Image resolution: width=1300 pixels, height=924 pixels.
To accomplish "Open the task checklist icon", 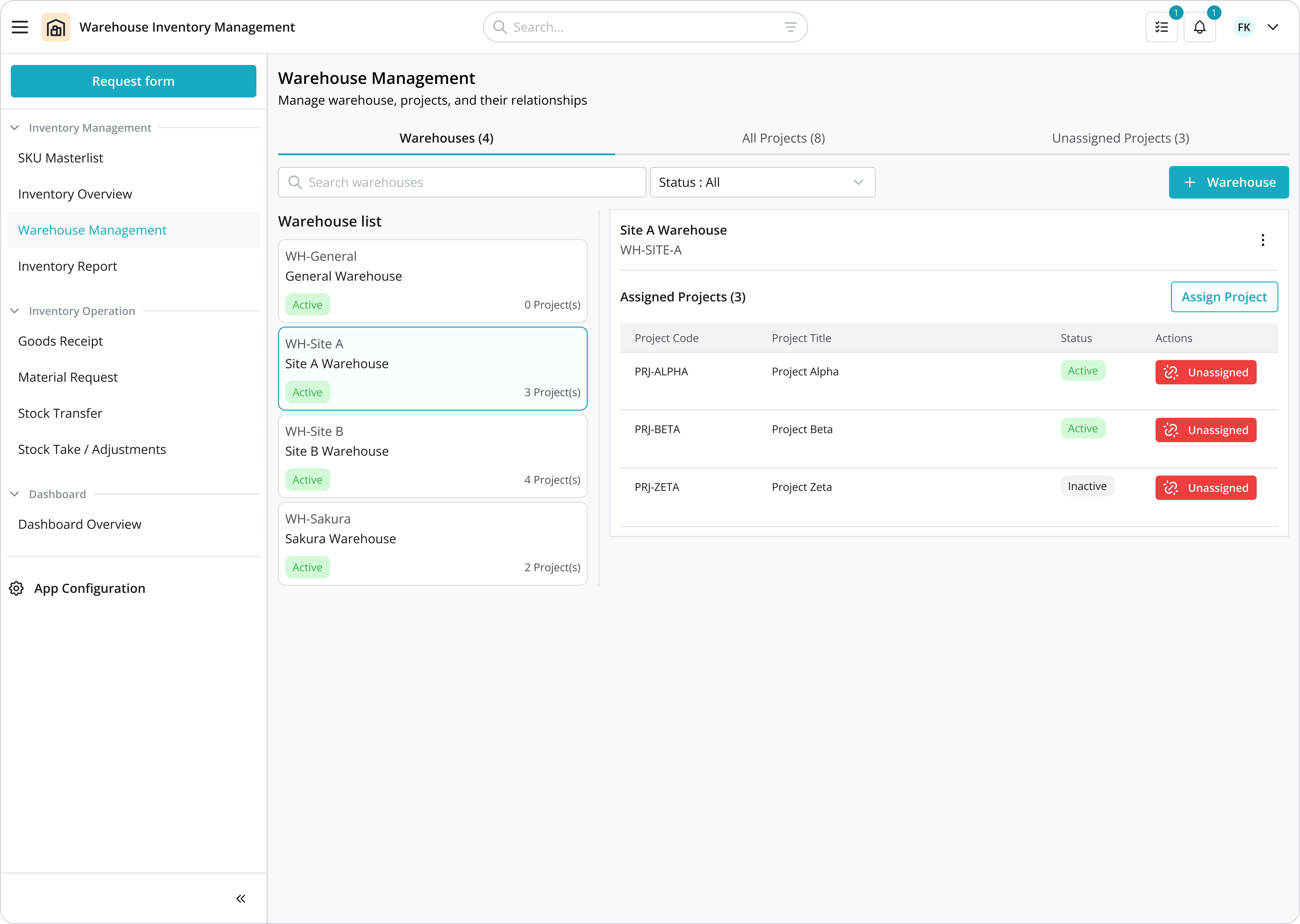I will pos(1161,27).
